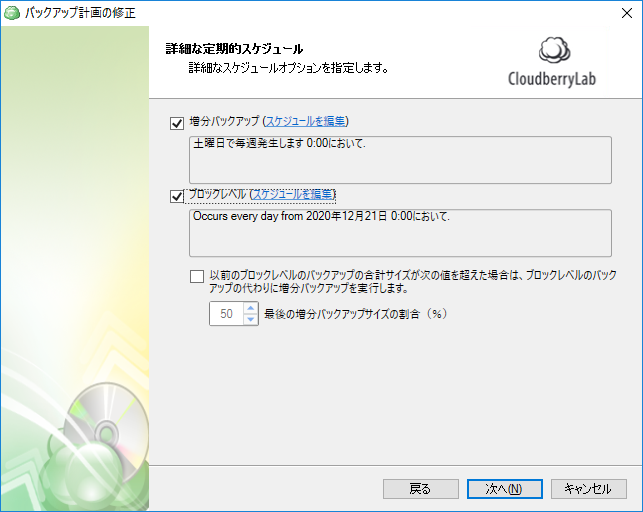Click the 詳細な定期的スケジュール heading
Viewport: 643px width, 512px height.
[x=234, y=49]
